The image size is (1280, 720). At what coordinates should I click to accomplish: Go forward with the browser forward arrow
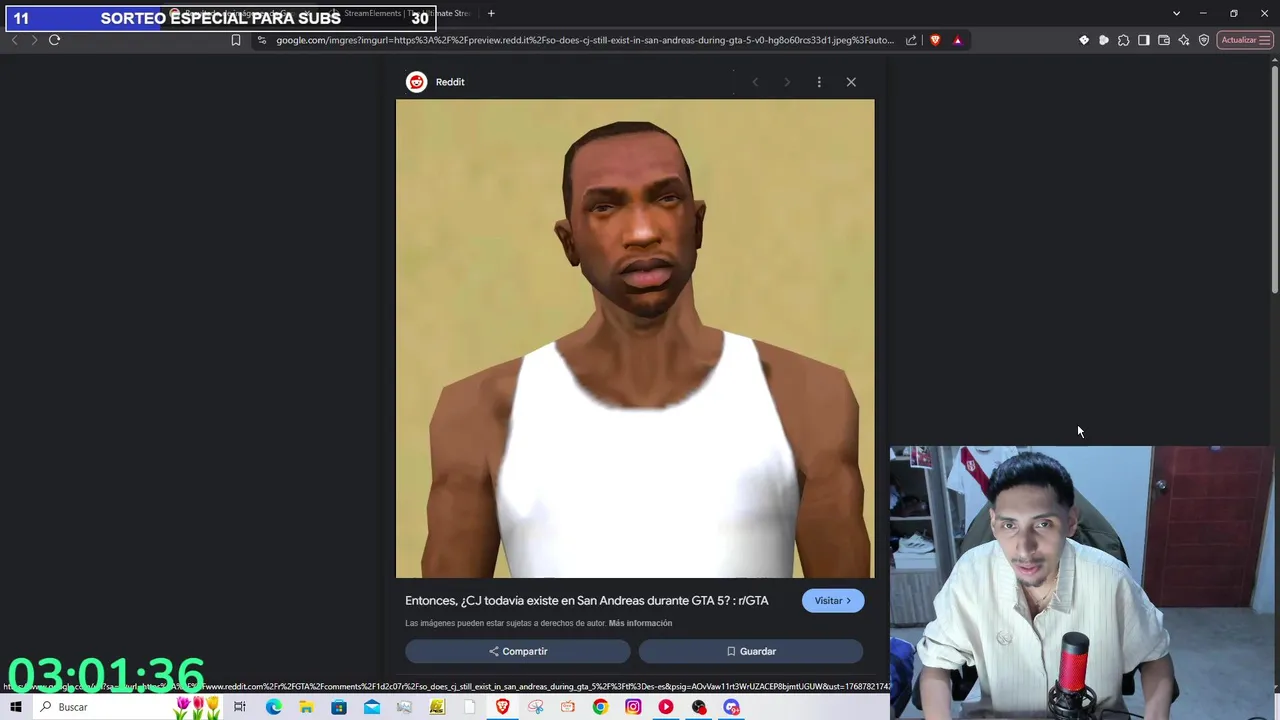pos(34,40)
